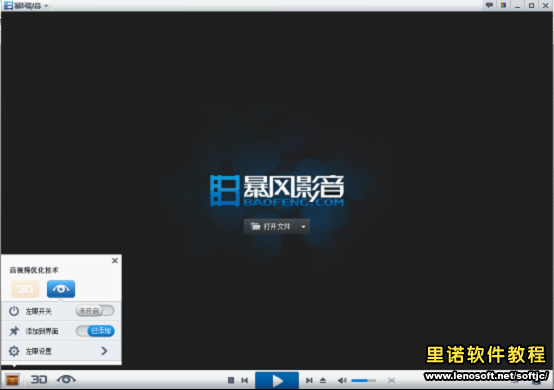Select the blue eye tab in popup

(x=61, y=289)
